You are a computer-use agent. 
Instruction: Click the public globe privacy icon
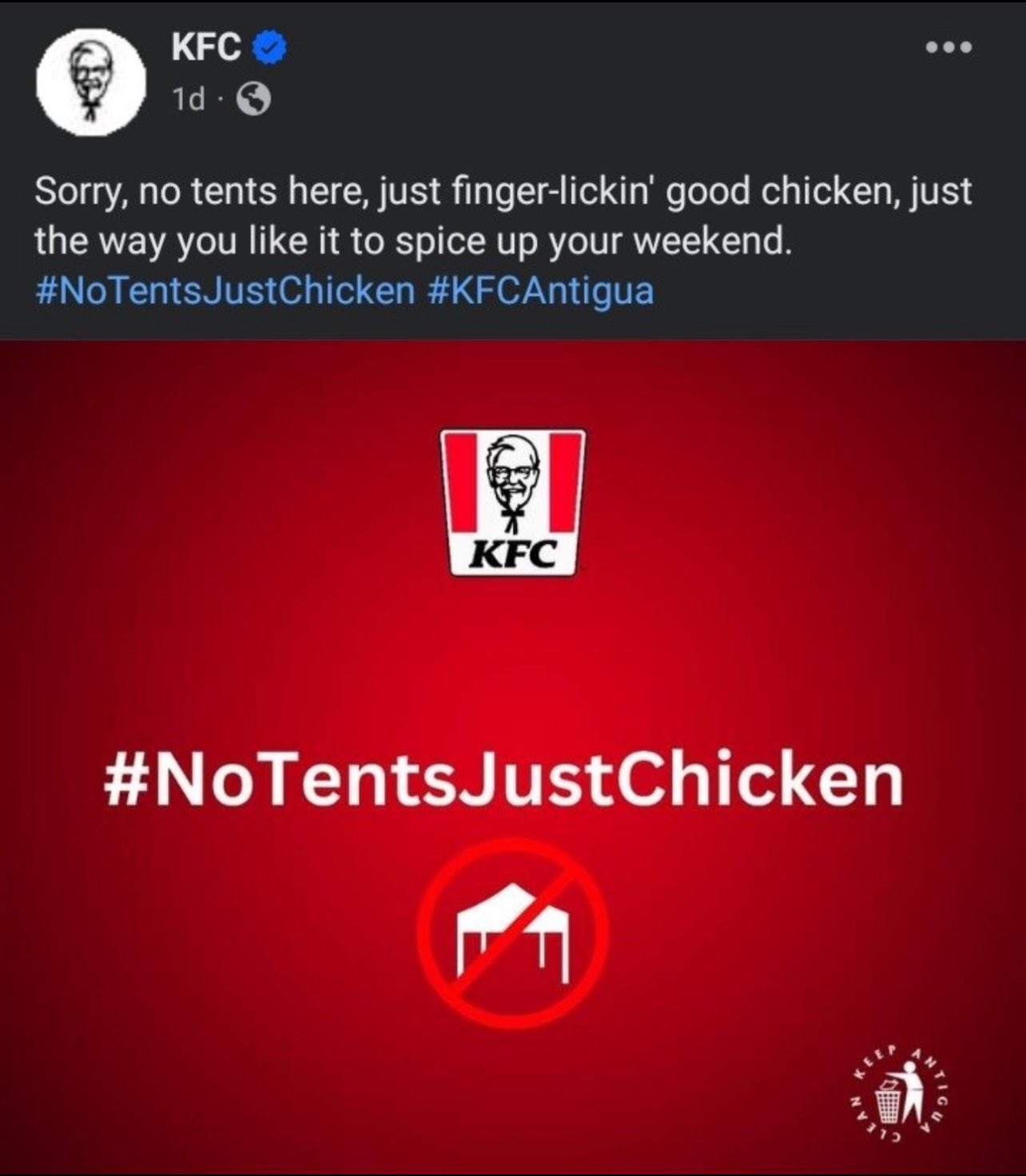pos(255,100)
